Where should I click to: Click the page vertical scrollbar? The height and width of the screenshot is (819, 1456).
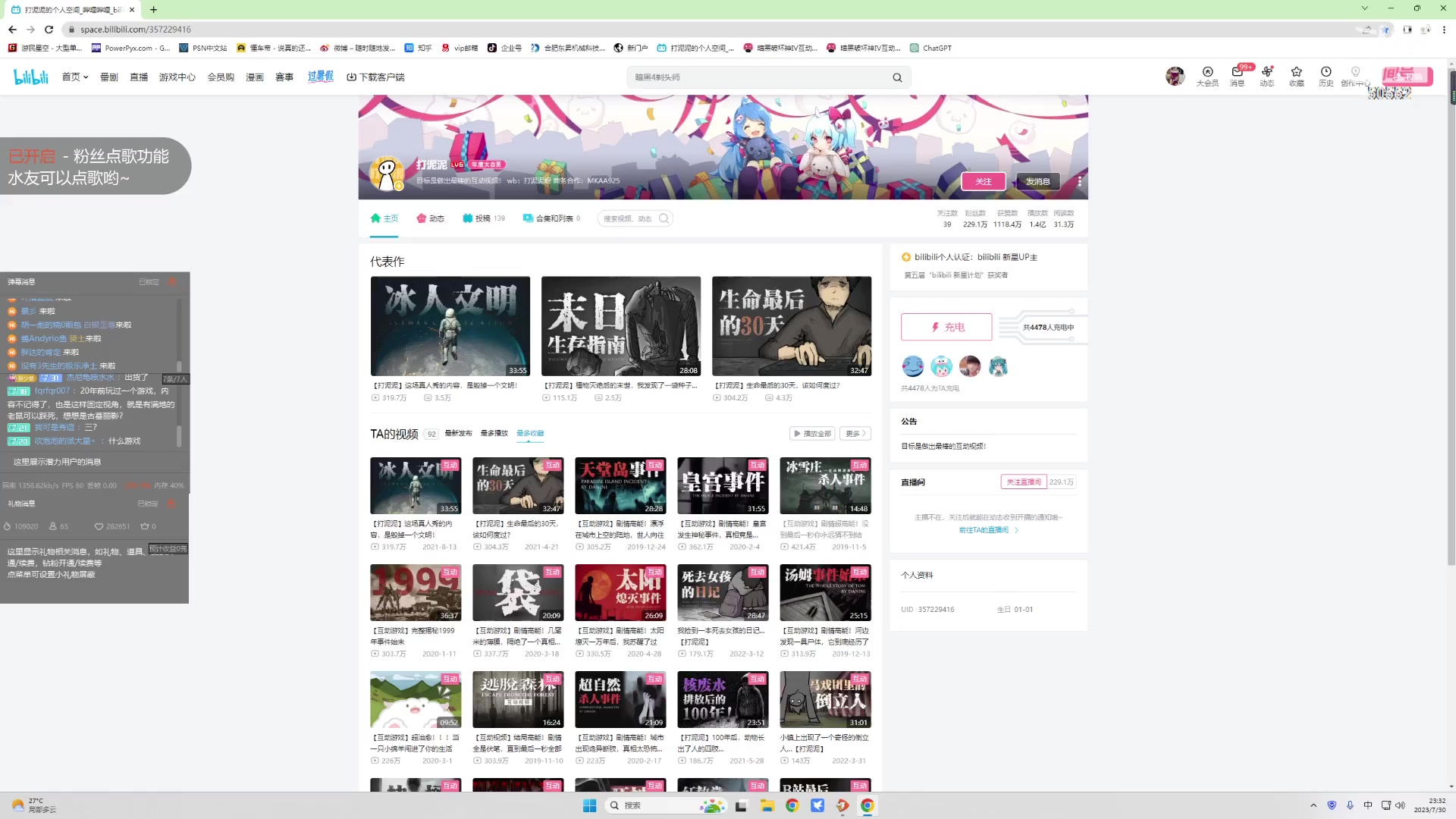coord(1451,318)
